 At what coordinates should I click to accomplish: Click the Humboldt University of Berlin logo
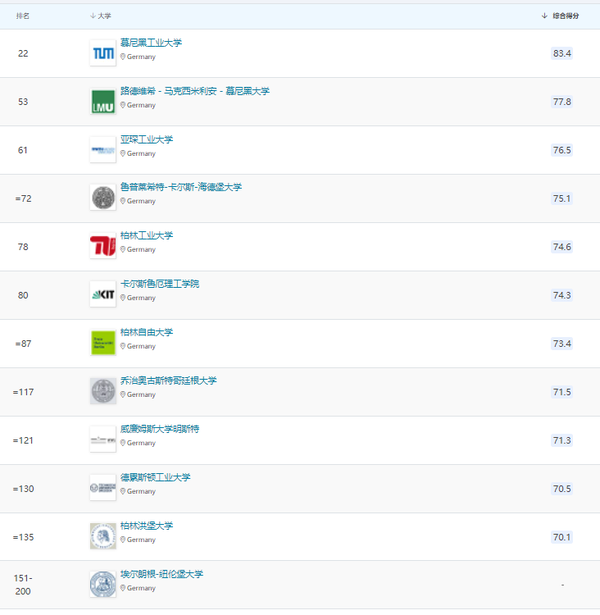point(103,535)
